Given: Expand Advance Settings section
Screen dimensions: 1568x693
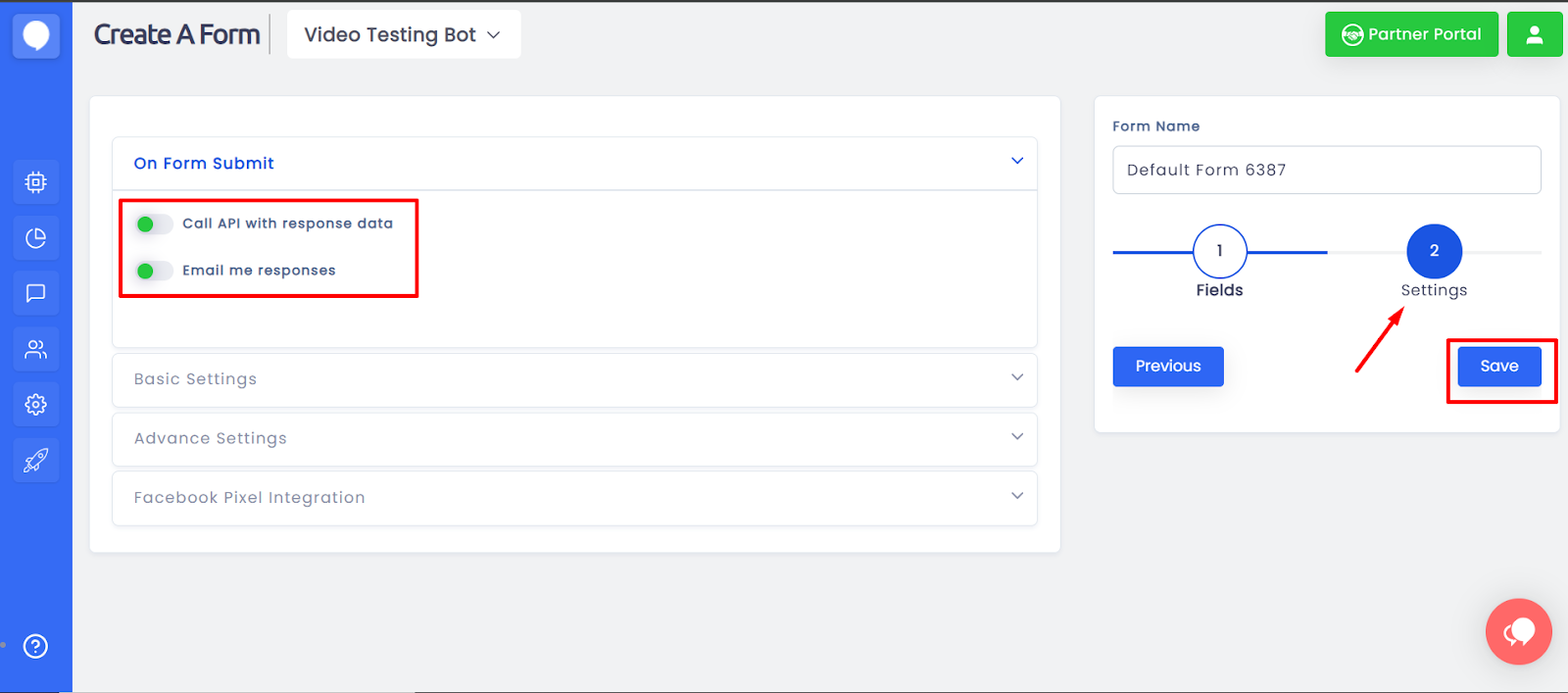Looking at the screenshot, I should (574, 438).
